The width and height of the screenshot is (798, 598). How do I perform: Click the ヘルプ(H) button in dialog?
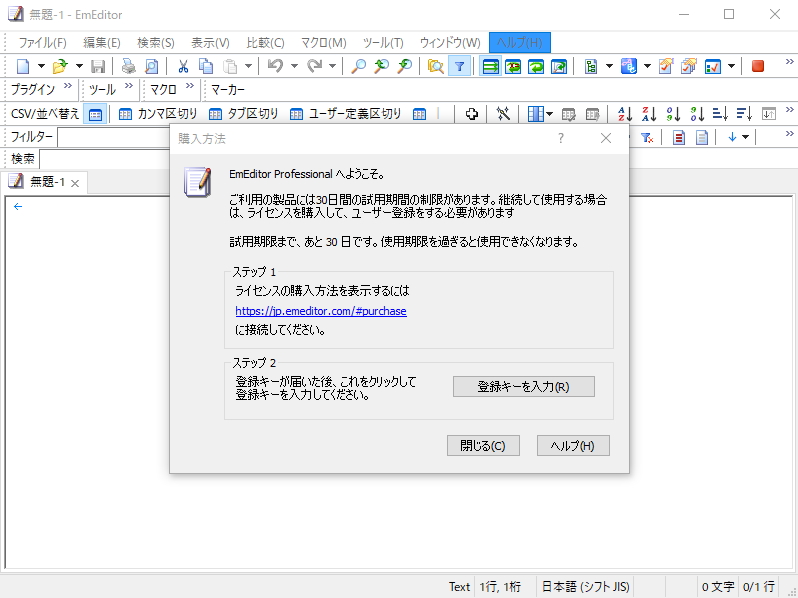[573, 446]
